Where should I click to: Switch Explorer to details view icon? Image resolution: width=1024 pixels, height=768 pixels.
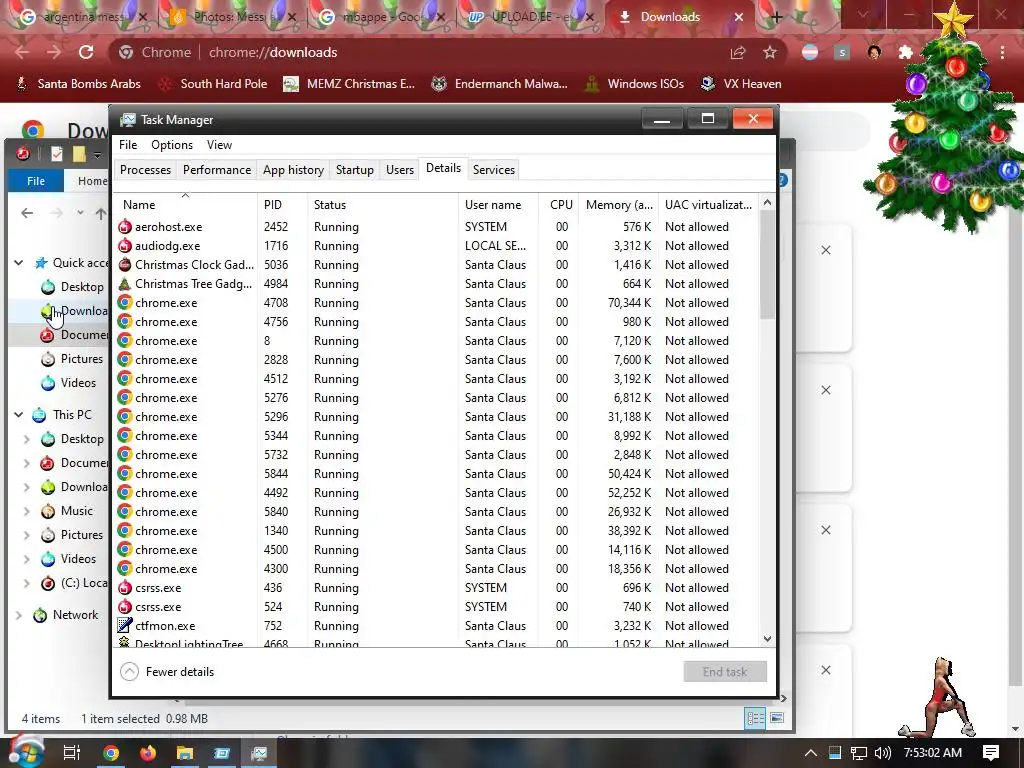click(x=756, y=718)
